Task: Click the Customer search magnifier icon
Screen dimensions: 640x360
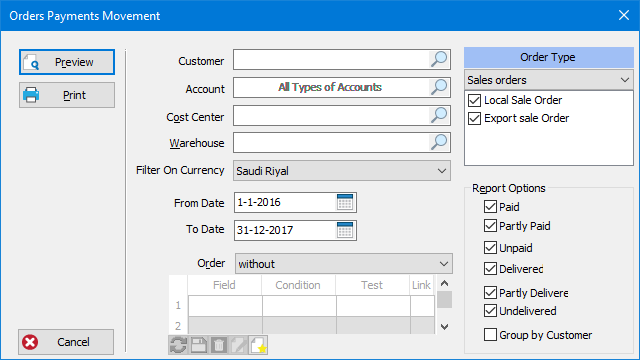Action: (x=439, y=60)
